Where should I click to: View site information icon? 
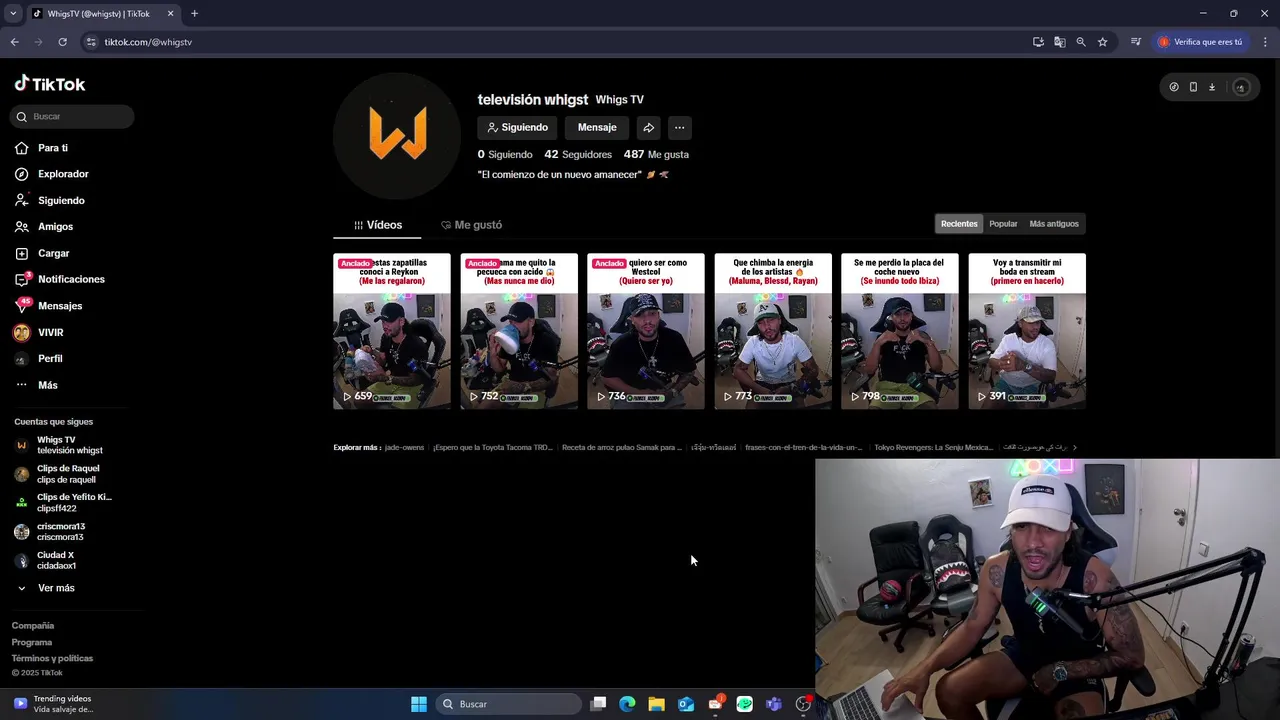91,42
